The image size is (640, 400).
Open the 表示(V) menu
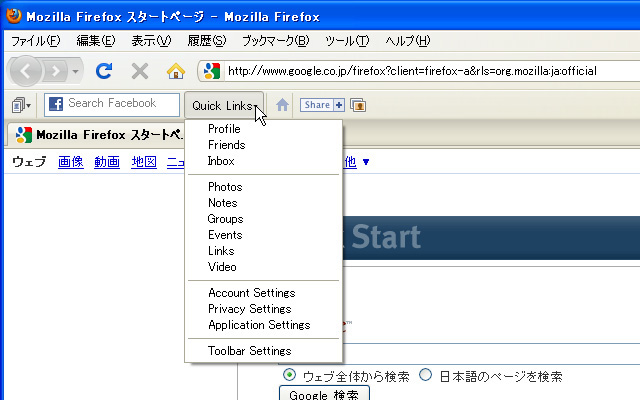(x=151, y=41)
